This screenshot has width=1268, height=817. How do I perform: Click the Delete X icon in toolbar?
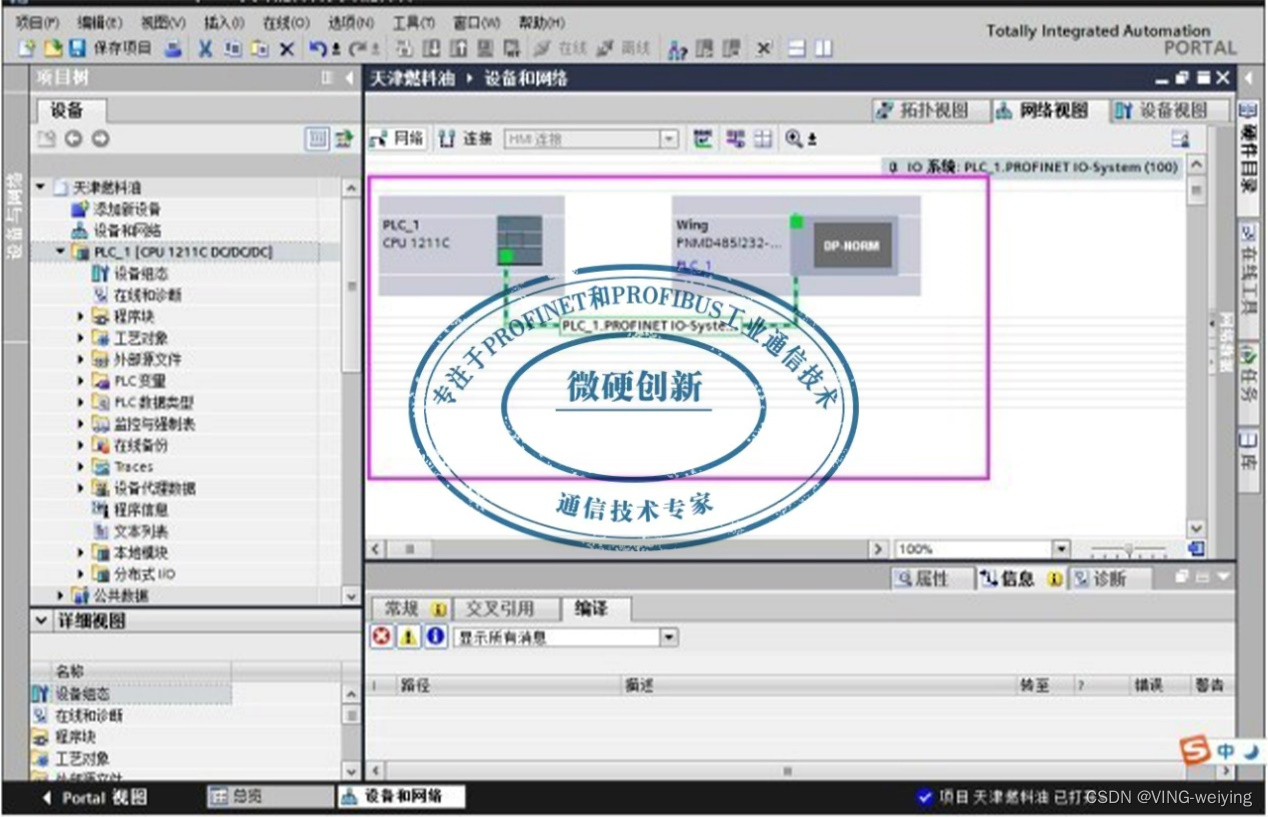coord(287,48)
